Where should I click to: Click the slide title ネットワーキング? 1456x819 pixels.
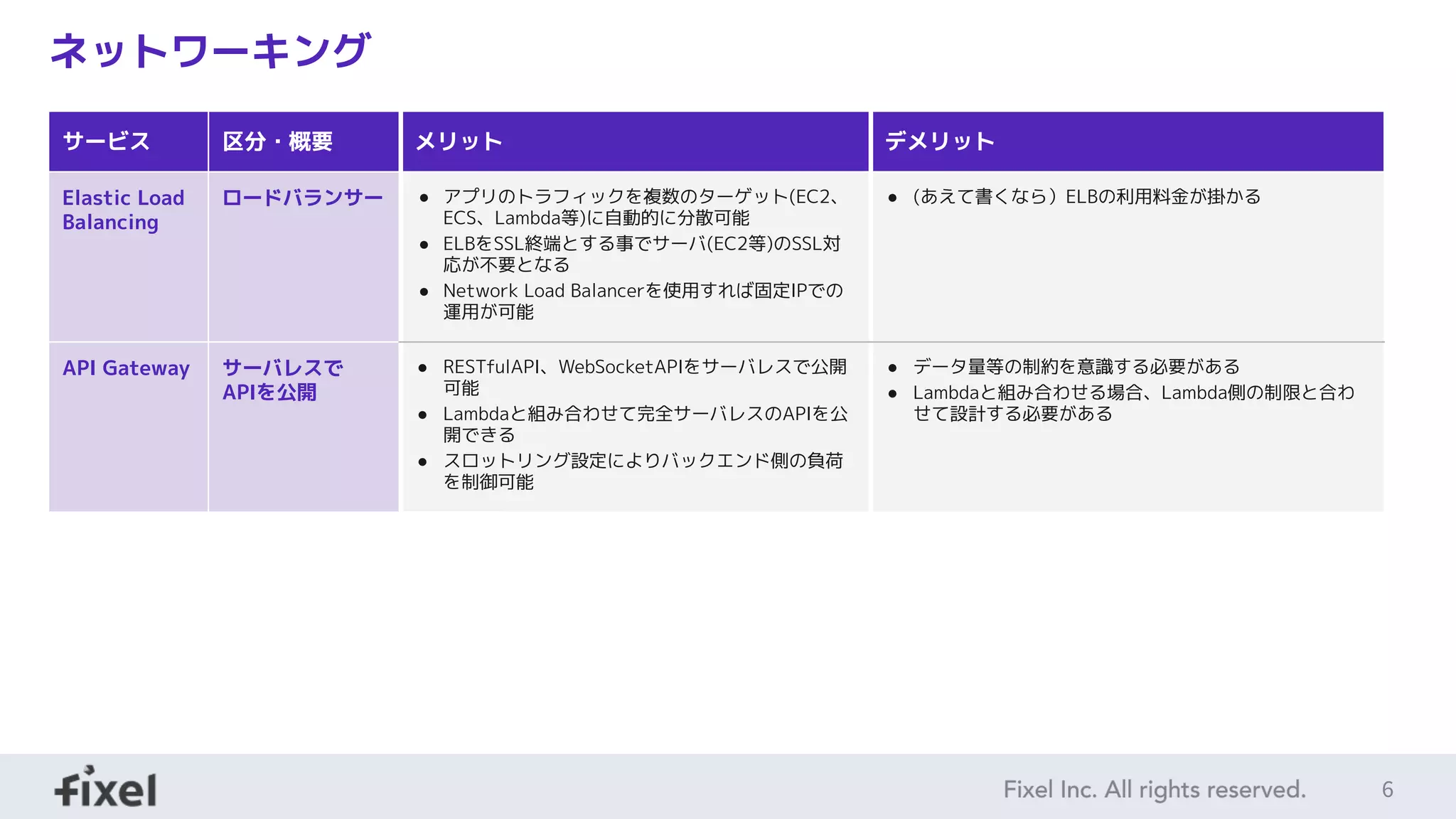coord(210,51)
